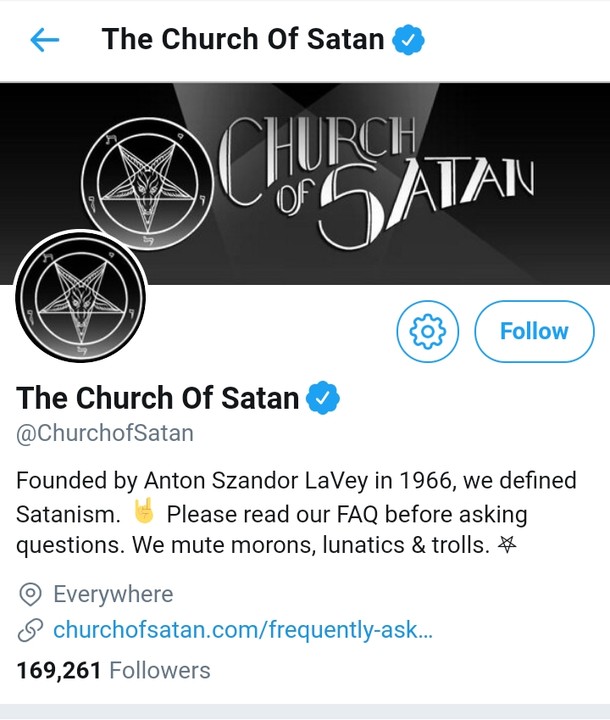Click the @ChurchofSatan handle
This screenshot has height=720, width=610.
[105, 434]
